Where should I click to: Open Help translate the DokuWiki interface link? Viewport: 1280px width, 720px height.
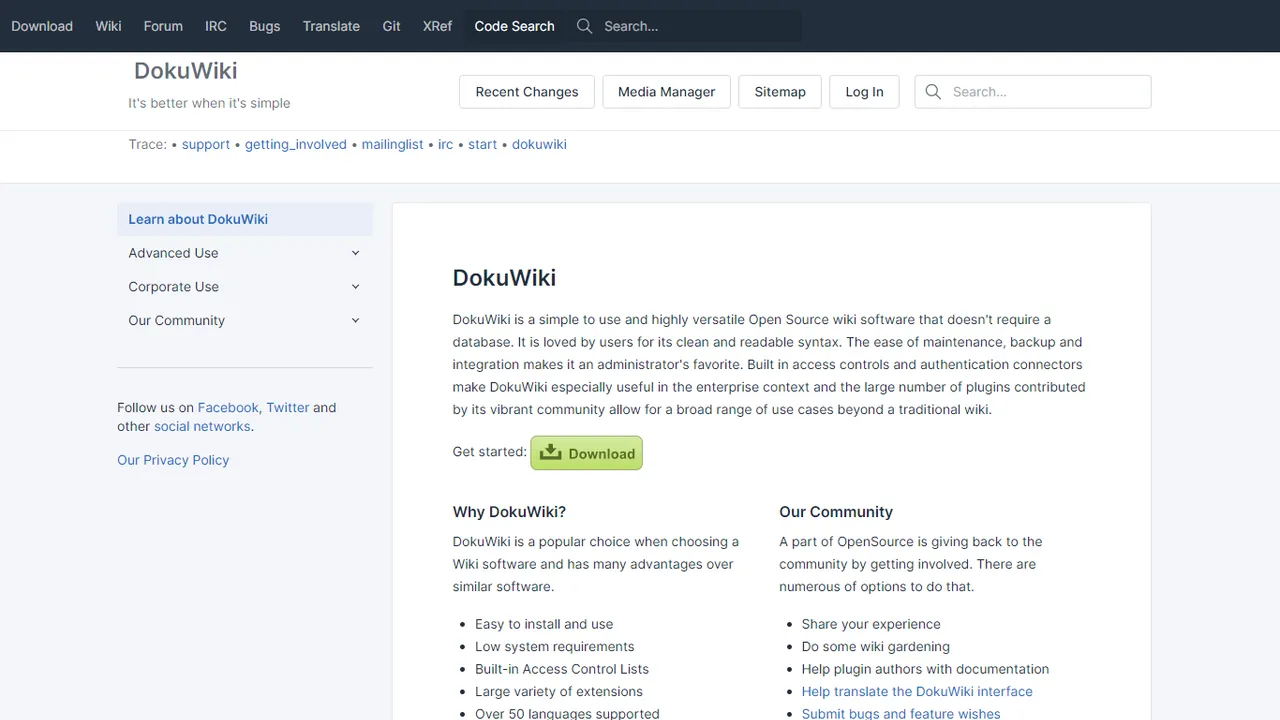tap(917, 692)
